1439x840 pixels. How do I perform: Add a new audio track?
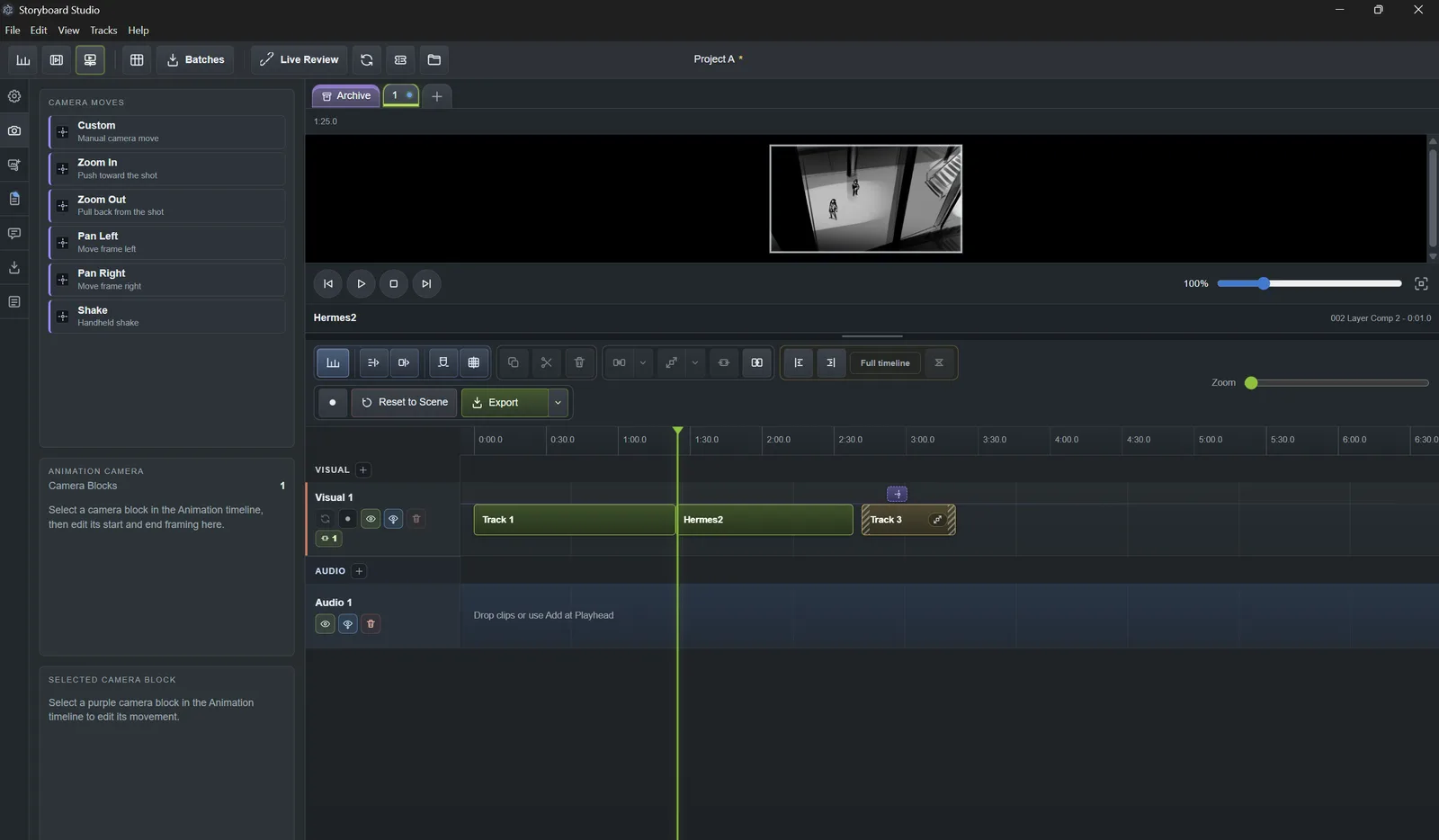point(359,571)
